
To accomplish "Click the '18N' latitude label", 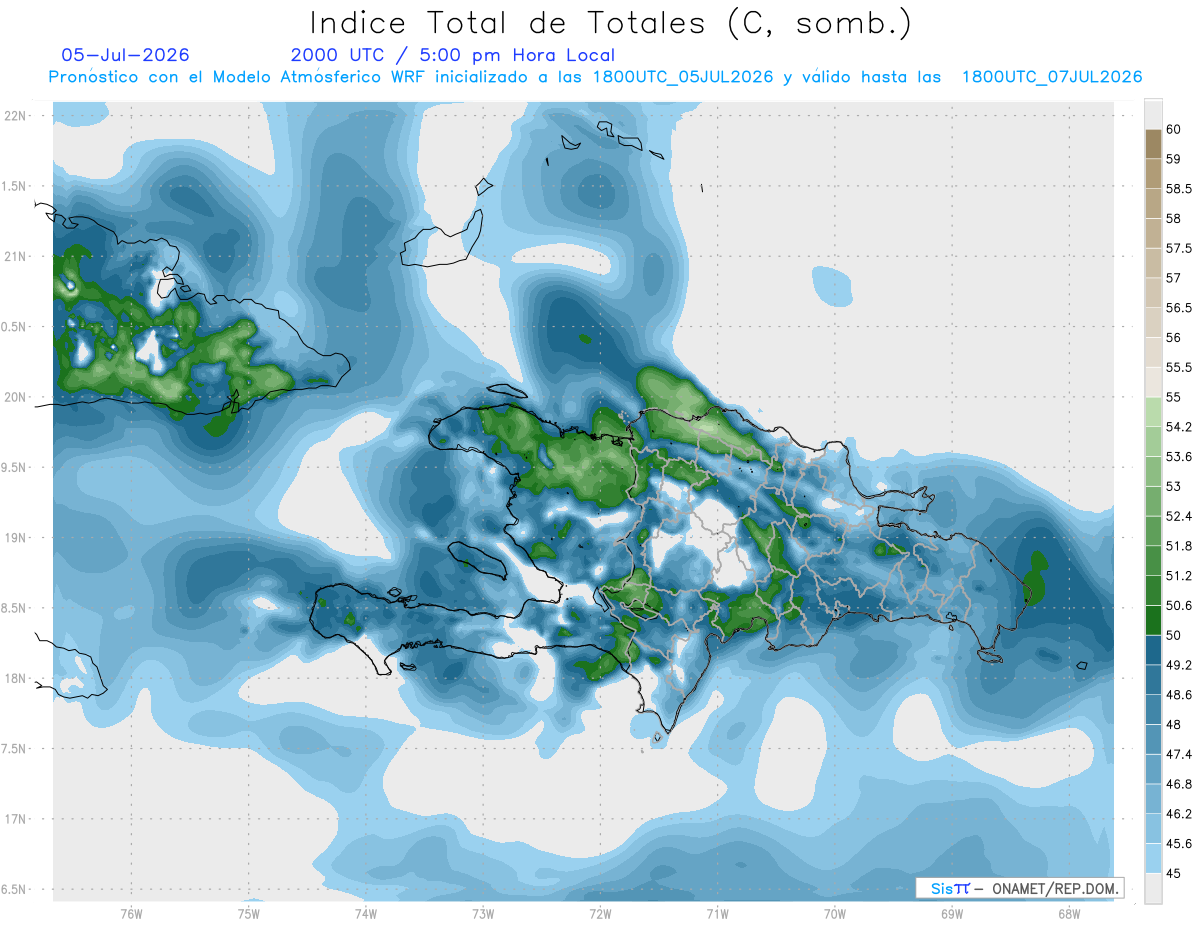I will coord(15,678).
